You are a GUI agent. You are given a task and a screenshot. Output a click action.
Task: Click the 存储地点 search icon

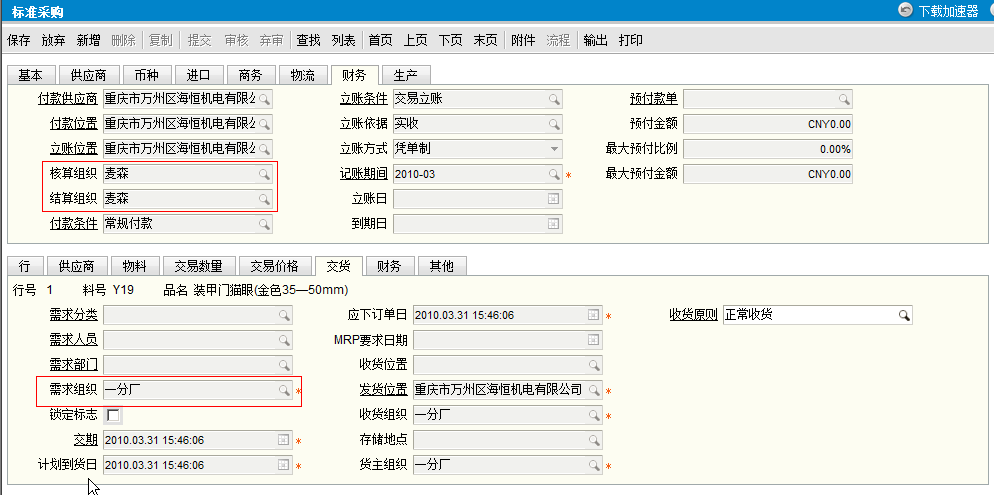pyautogui.click(x=593, y=440)
